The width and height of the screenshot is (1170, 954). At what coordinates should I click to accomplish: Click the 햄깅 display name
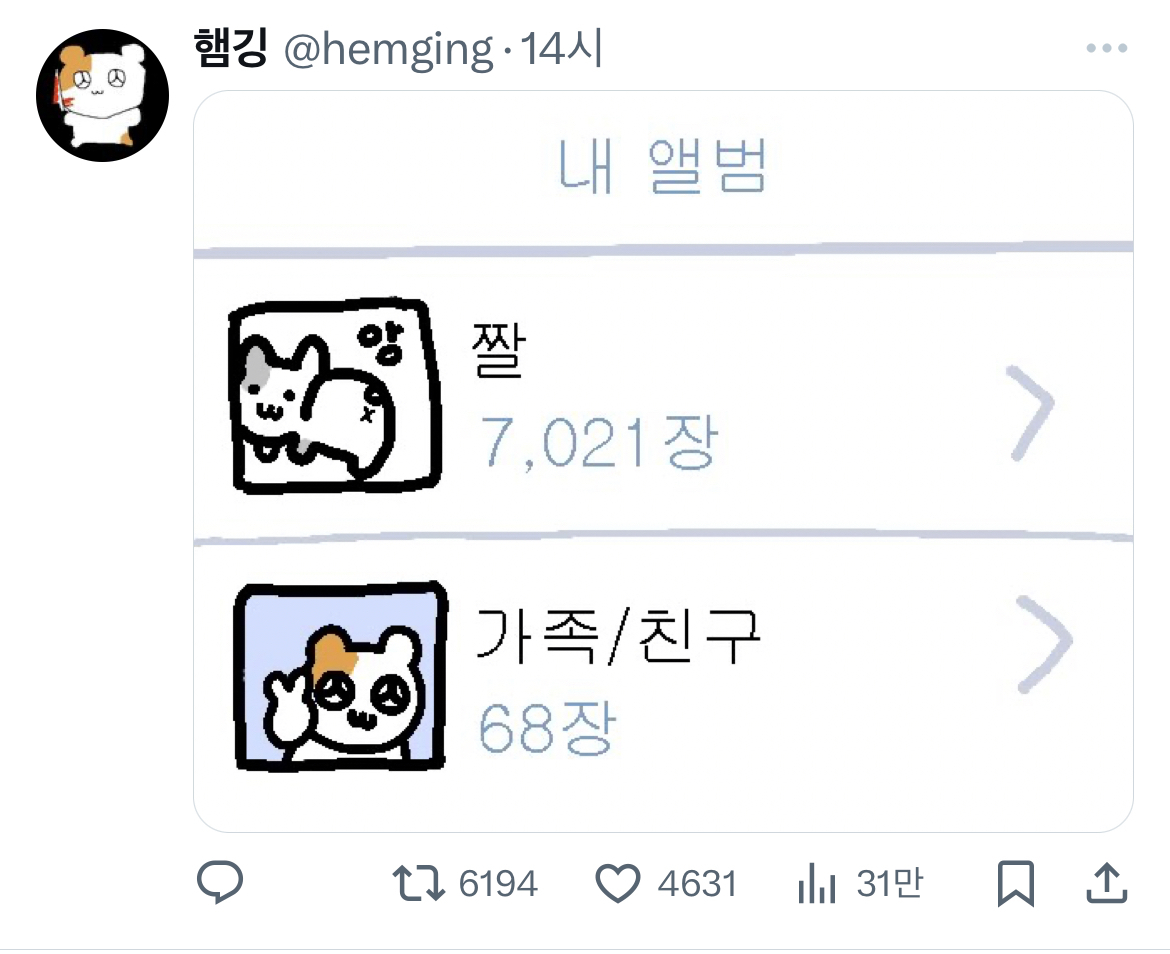point(231,48)
